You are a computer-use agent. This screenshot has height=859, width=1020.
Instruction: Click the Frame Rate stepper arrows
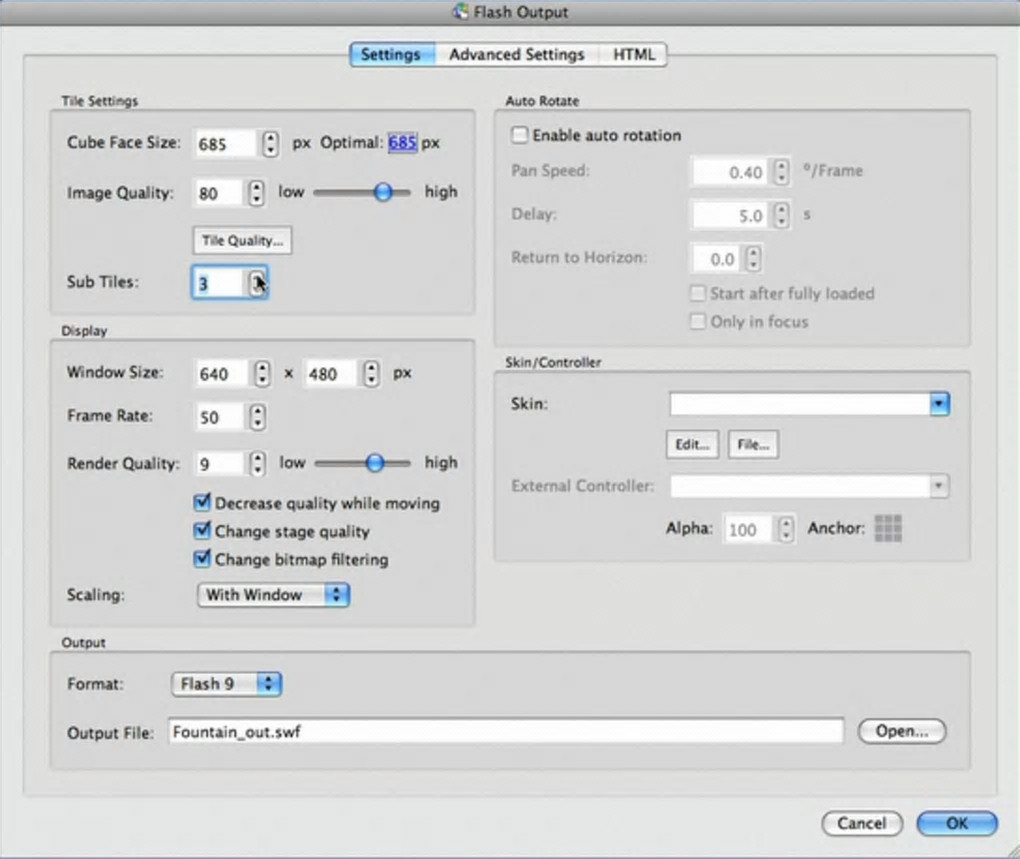coord(258,417)
